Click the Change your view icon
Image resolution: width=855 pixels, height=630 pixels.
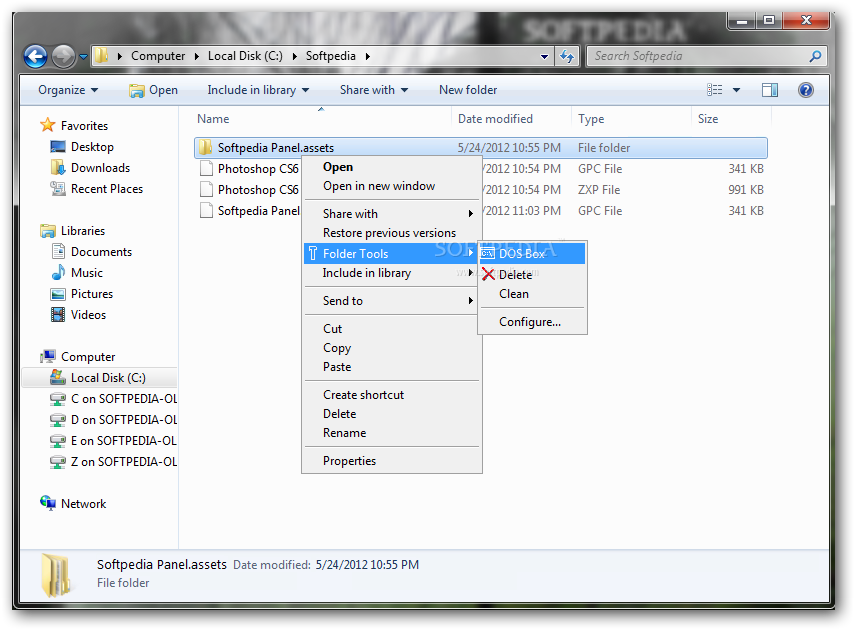click(x=714, y=90)
